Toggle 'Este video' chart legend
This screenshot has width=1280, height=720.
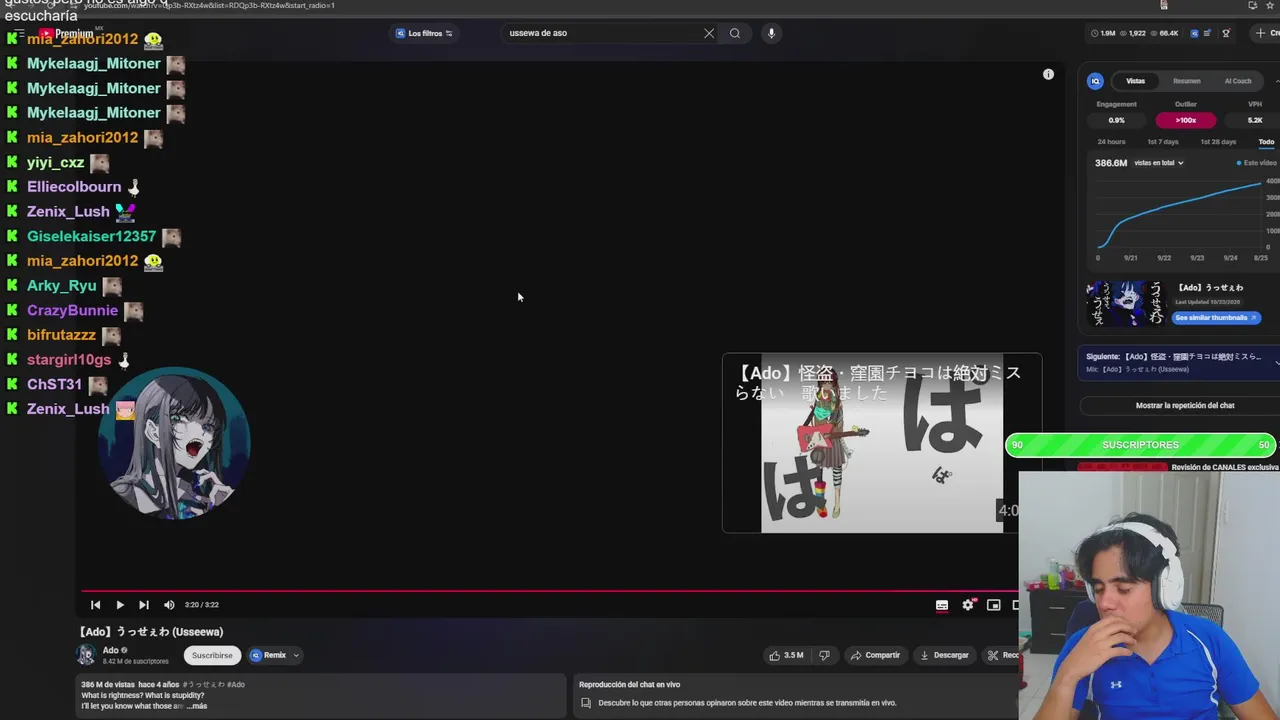(x=1257, y=163)
